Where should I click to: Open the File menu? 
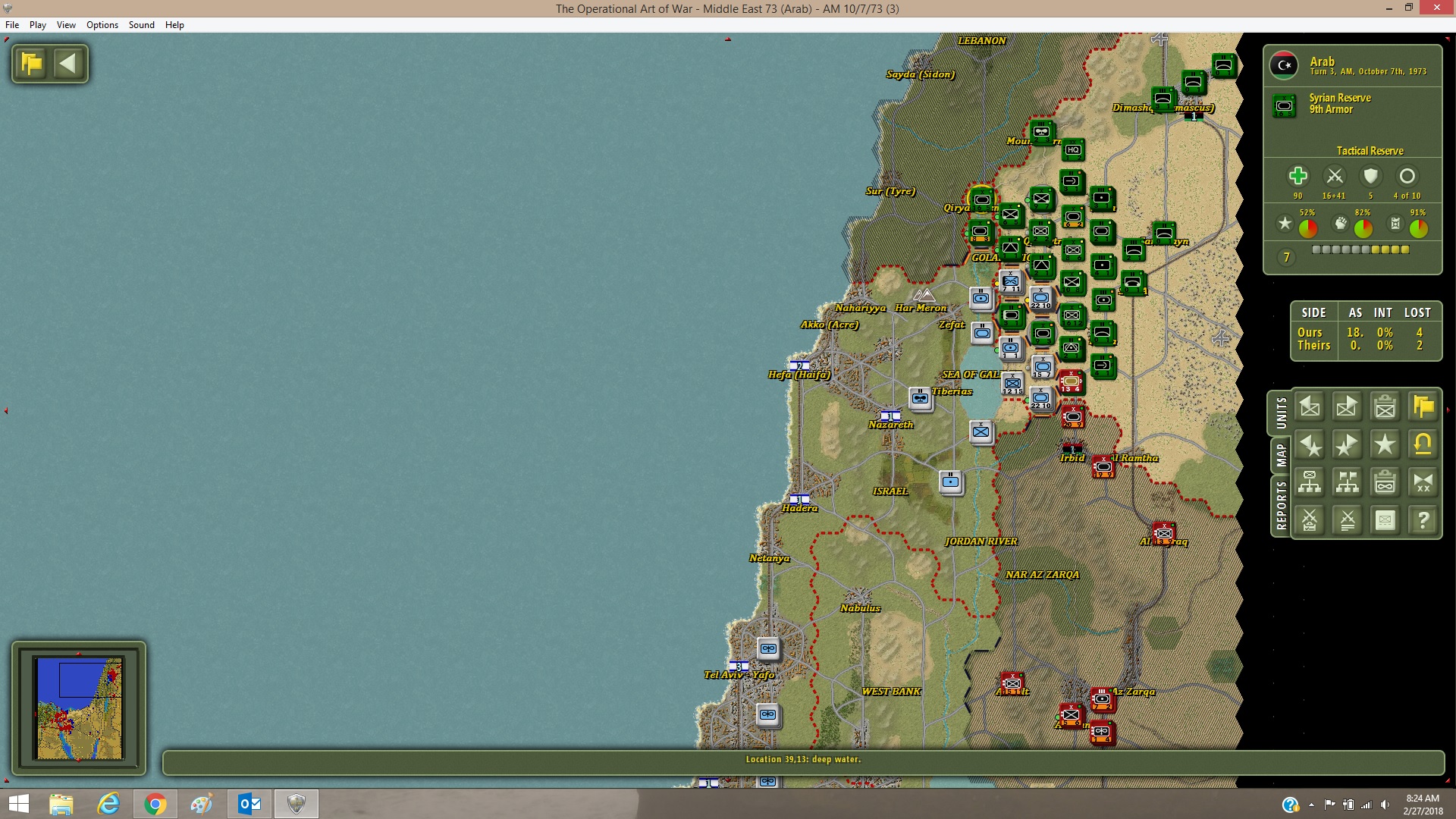pos(12,25)
